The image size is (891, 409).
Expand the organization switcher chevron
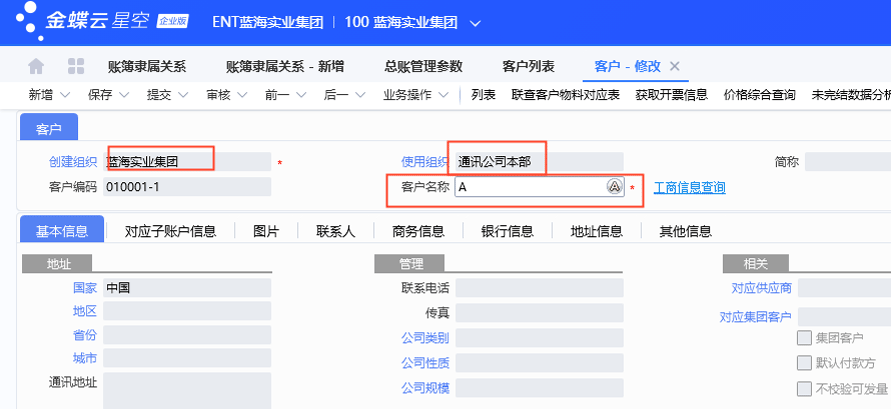click(475, 23)
